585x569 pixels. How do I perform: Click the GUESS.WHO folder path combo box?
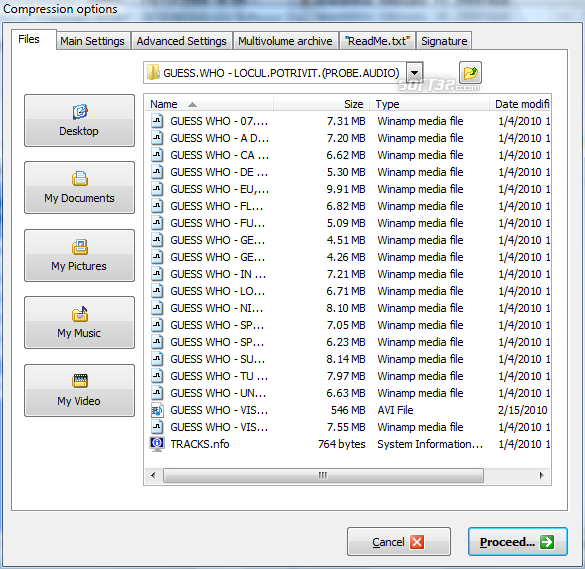(283, 73)
